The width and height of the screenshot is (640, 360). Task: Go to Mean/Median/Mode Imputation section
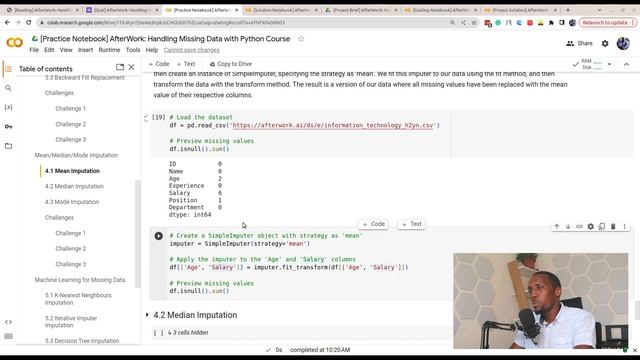click(76, 156)
